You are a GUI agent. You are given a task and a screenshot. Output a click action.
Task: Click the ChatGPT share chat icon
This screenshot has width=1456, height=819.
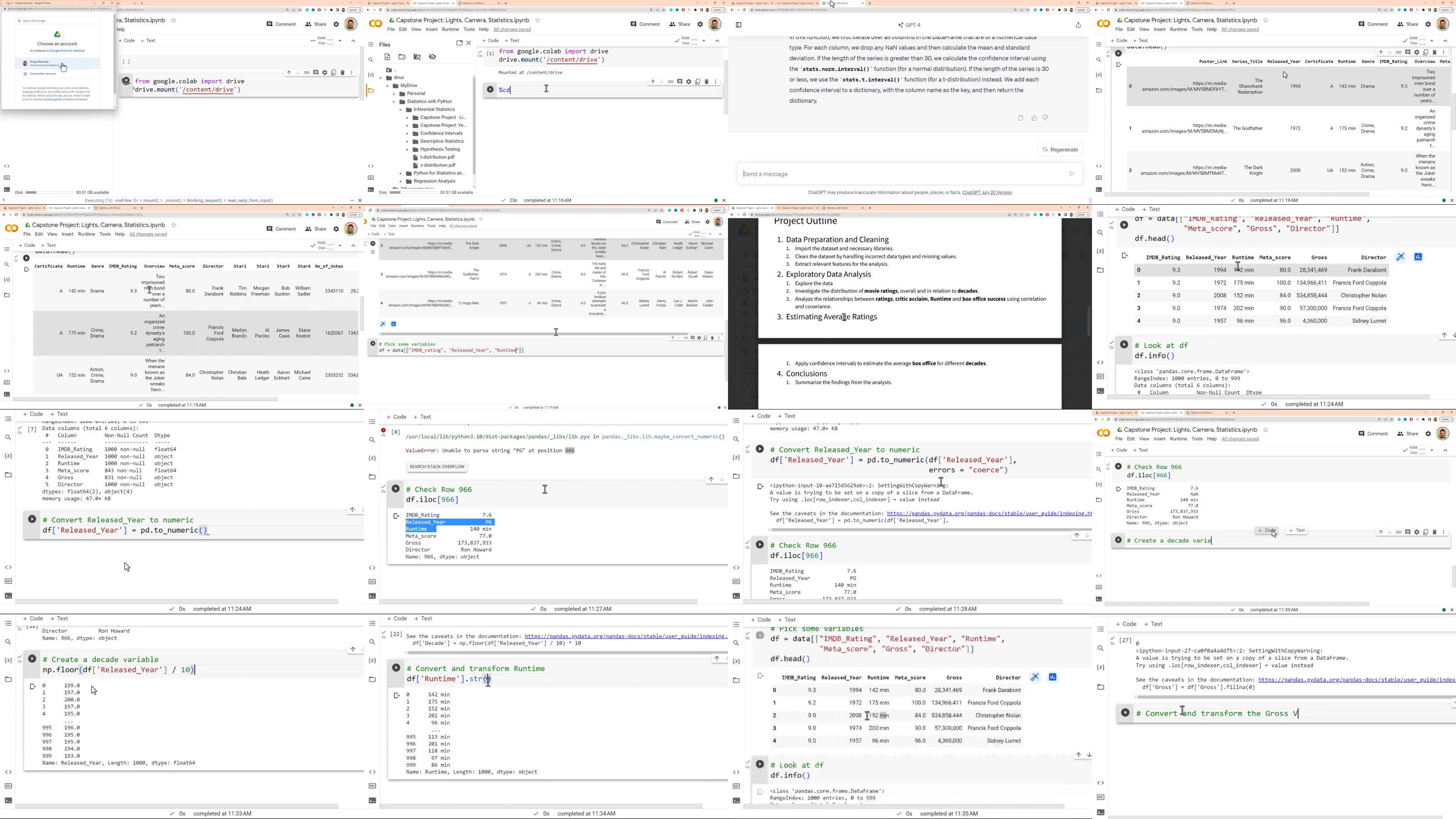tap(1078, 25)
